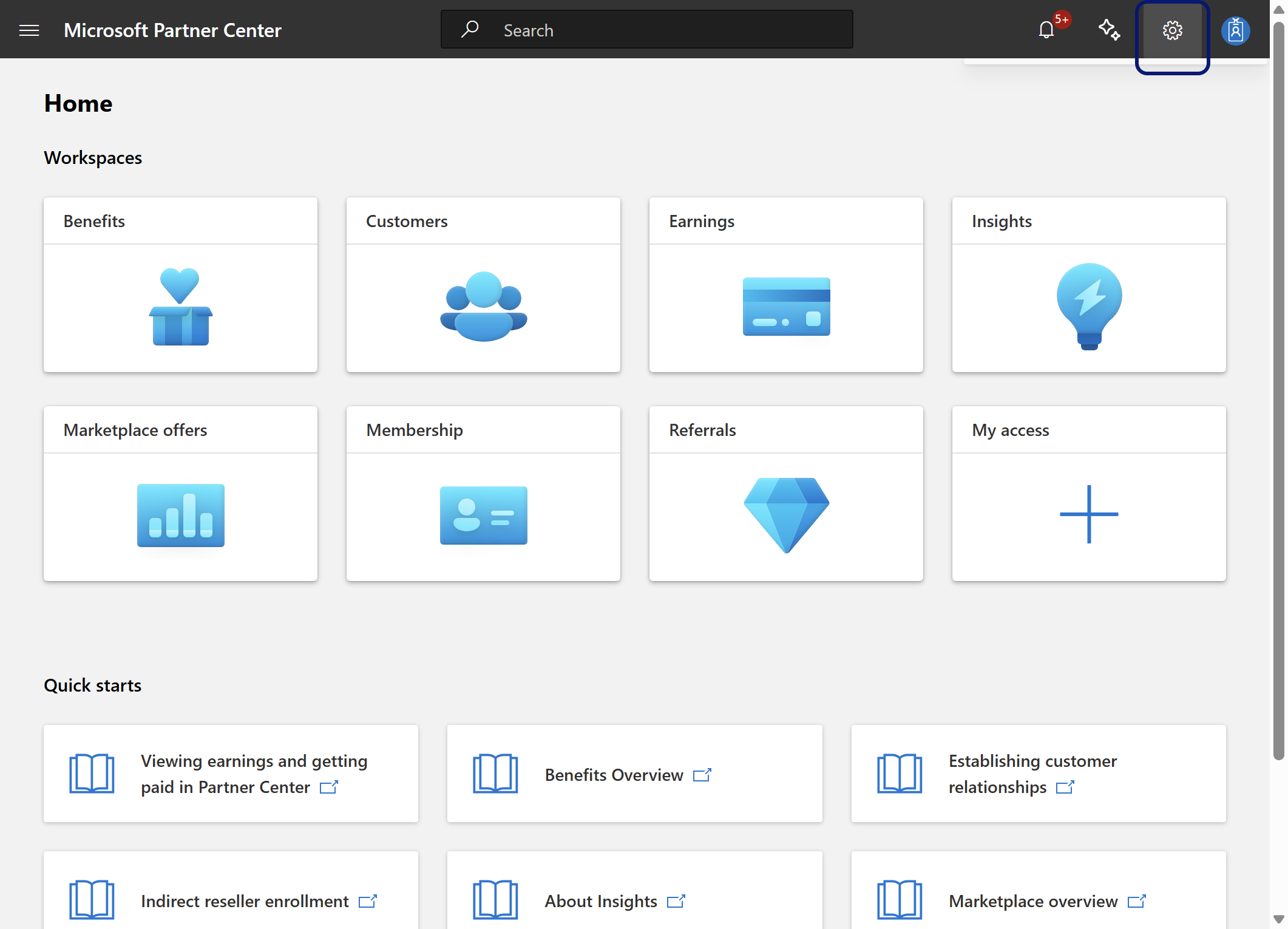Focus the Search input field

(647, 29)
